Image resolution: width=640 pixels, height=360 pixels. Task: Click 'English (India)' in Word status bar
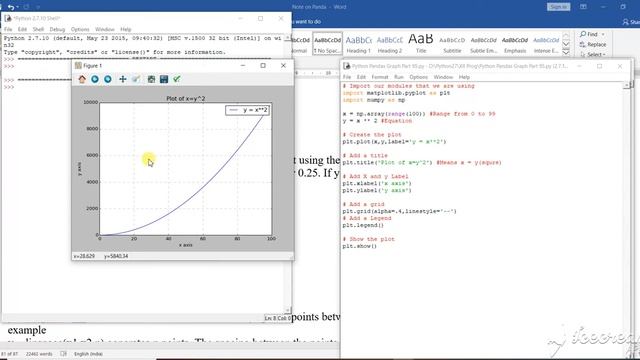pos(88,354)
